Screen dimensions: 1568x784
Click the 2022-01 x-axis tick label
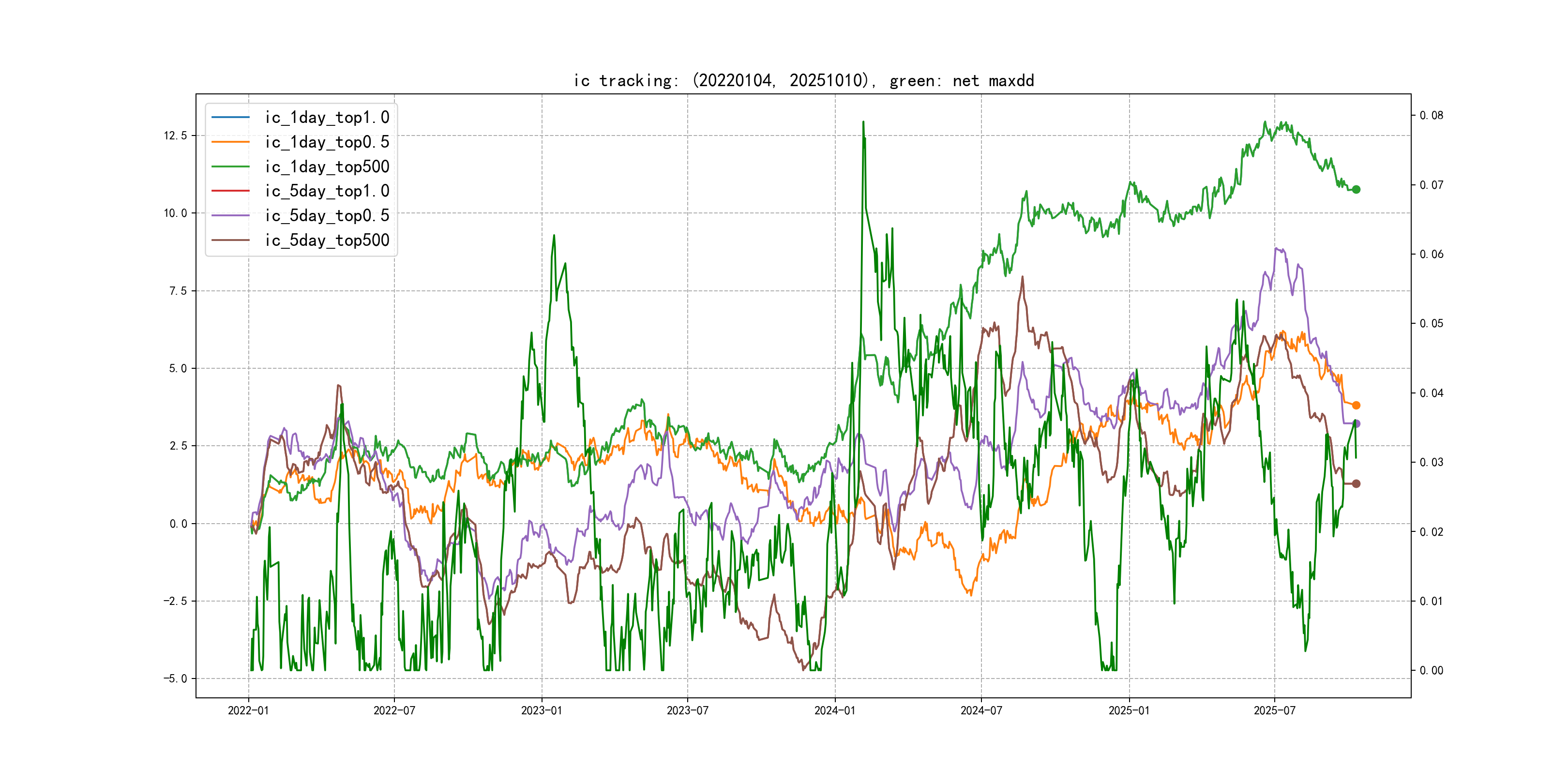[248, 710]
